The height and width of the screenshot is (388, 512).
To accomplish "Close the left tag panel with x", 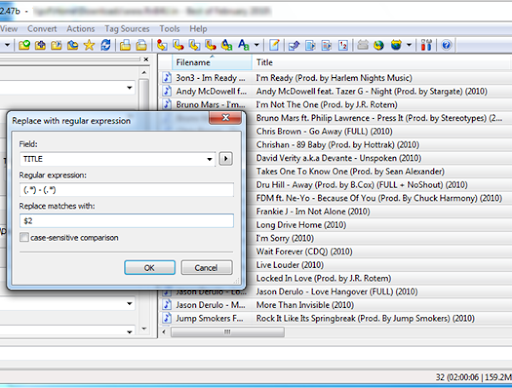I will pos(146,59).
